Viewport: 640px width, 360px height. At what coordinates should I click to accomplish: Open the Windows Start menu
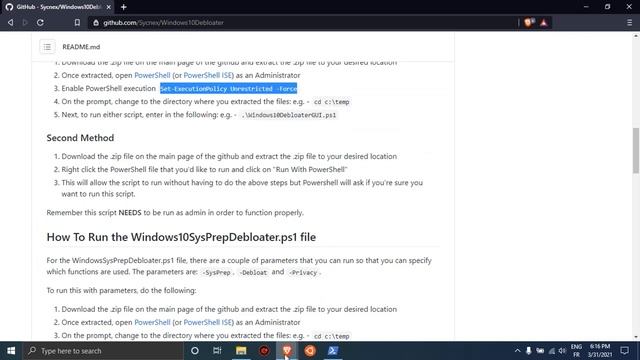pos(11,351)
